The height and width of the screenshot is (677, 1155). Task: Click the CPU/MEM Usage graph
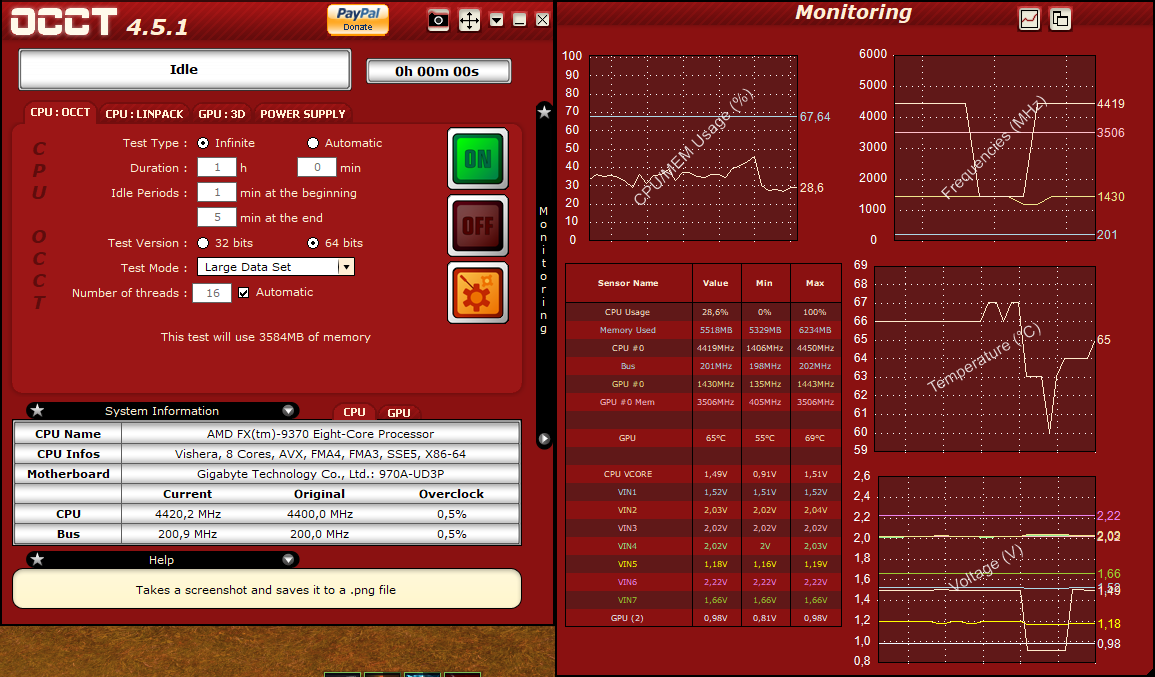coord(693,147)
